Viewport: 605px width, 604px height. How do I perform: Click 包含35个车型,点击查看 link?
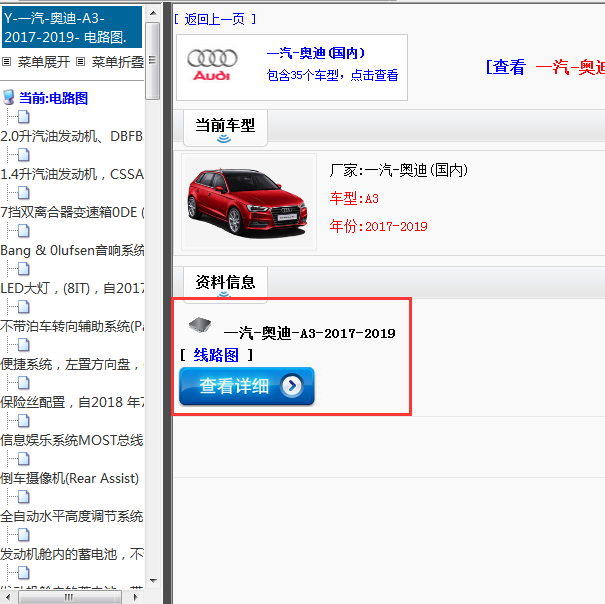[x=332, y=75]
